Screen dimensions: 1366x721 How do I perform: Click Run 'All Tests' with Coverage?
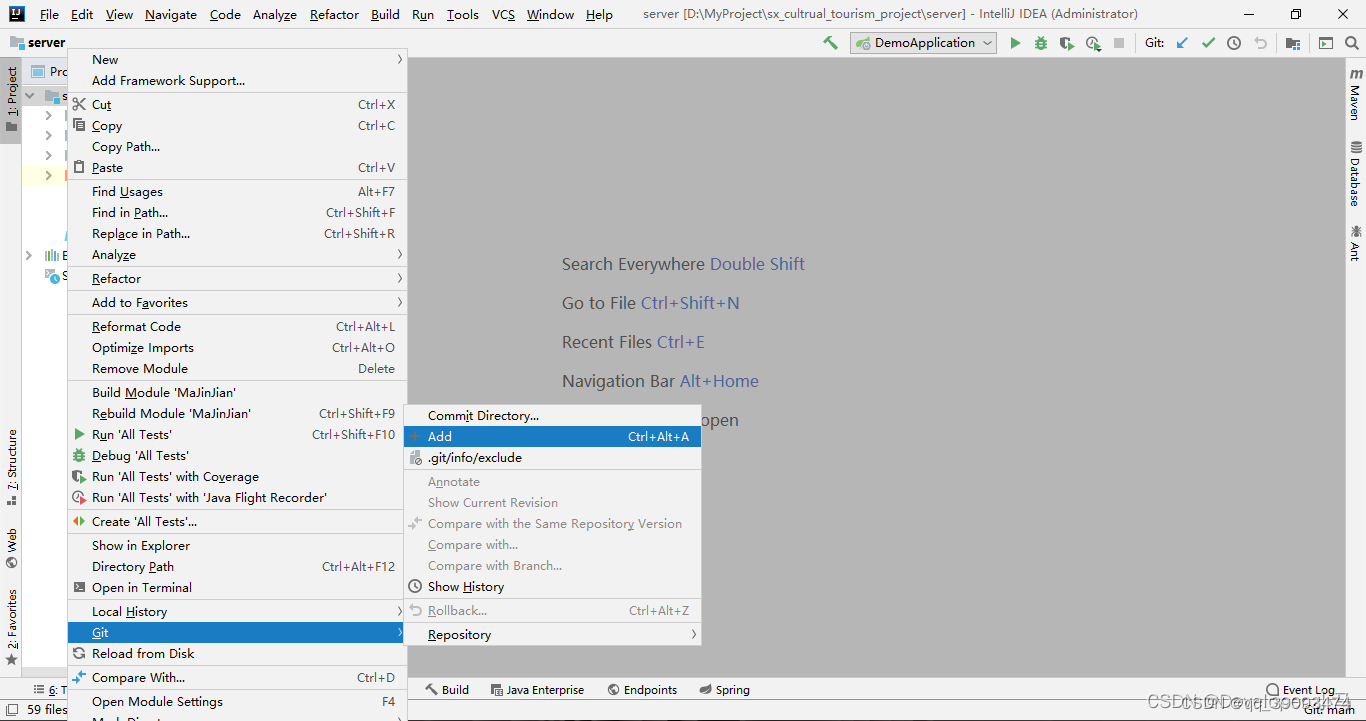(x=237, y=477)
